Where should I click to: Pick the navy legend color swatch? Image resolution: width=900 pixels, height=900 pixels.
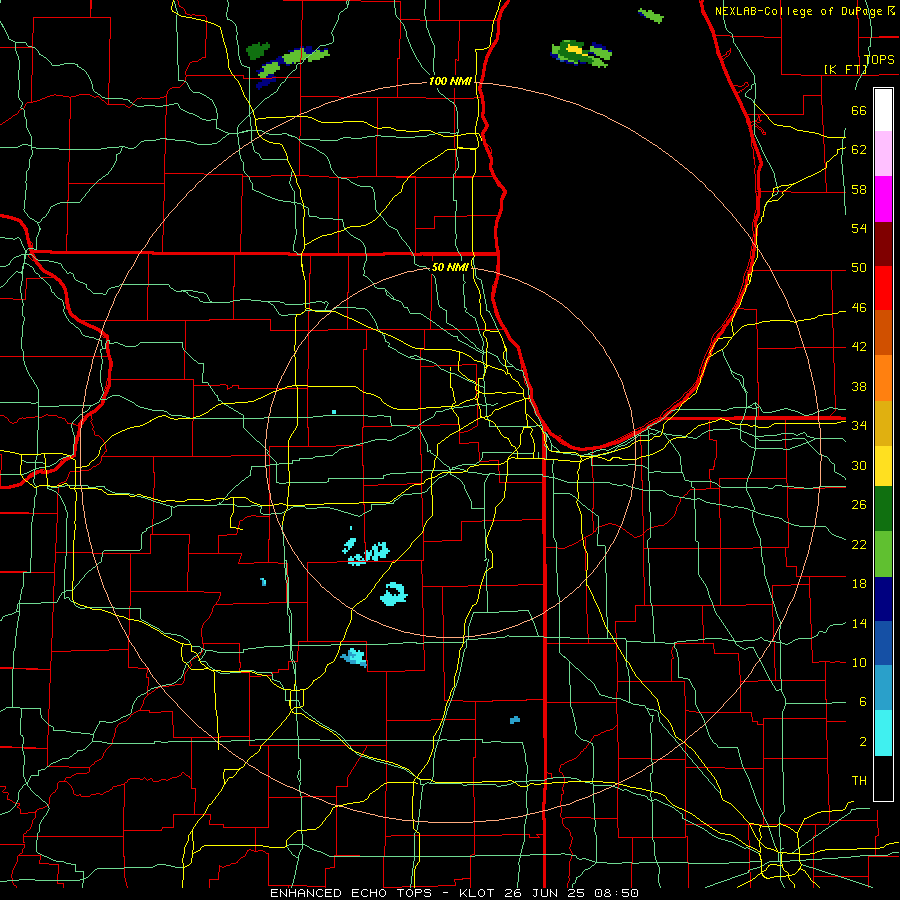coord(883,599)
